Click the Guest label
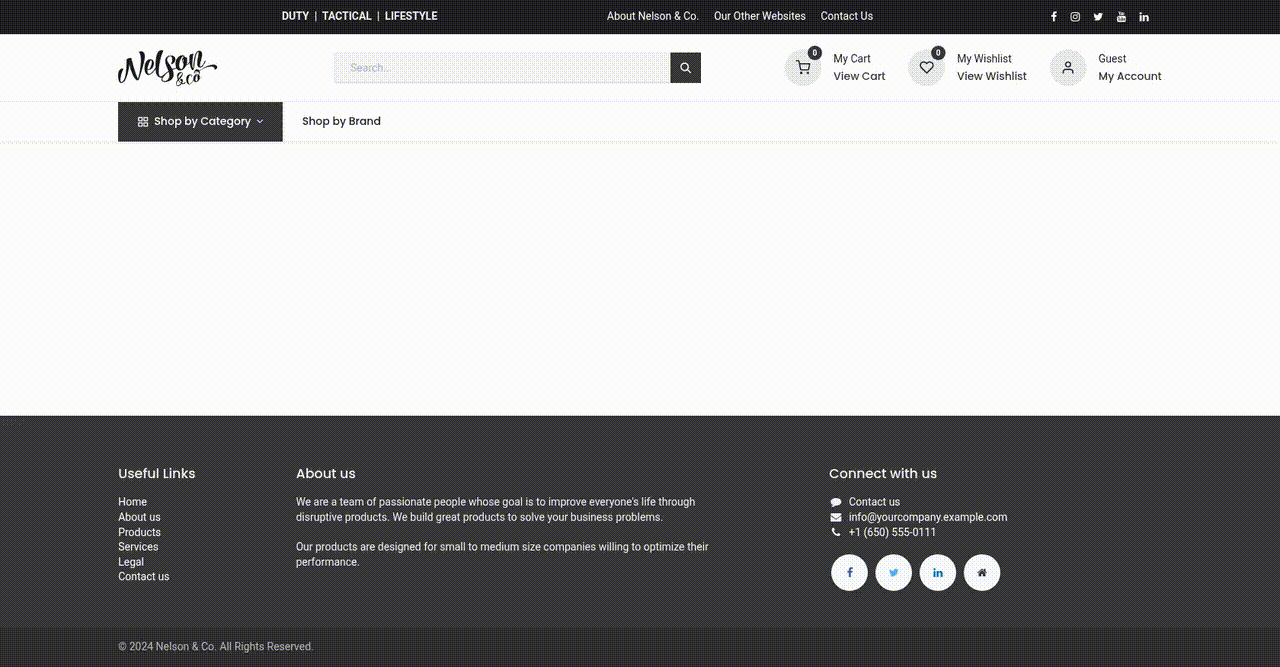The height and width of the screenshot is (667, 1280). pos(1112,59)
